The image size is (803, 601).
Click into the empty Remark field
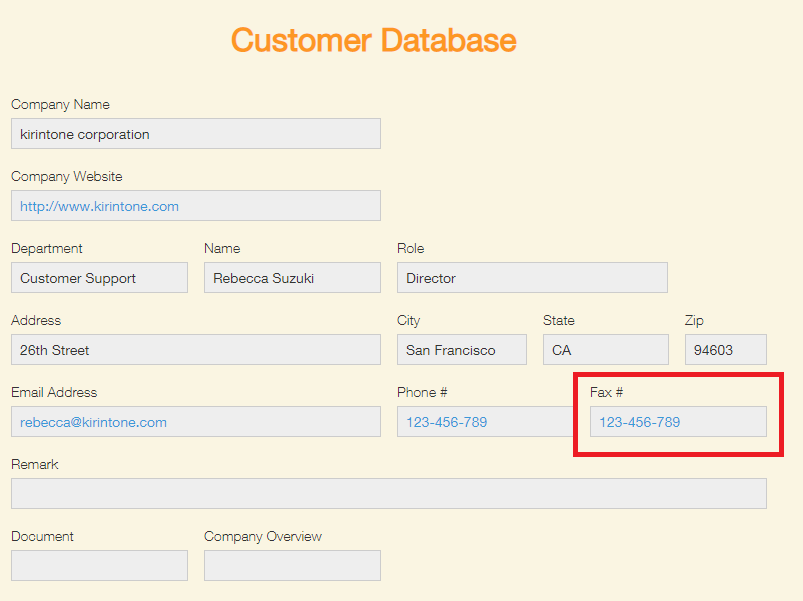pyautogui.click(x=388, y=494)
